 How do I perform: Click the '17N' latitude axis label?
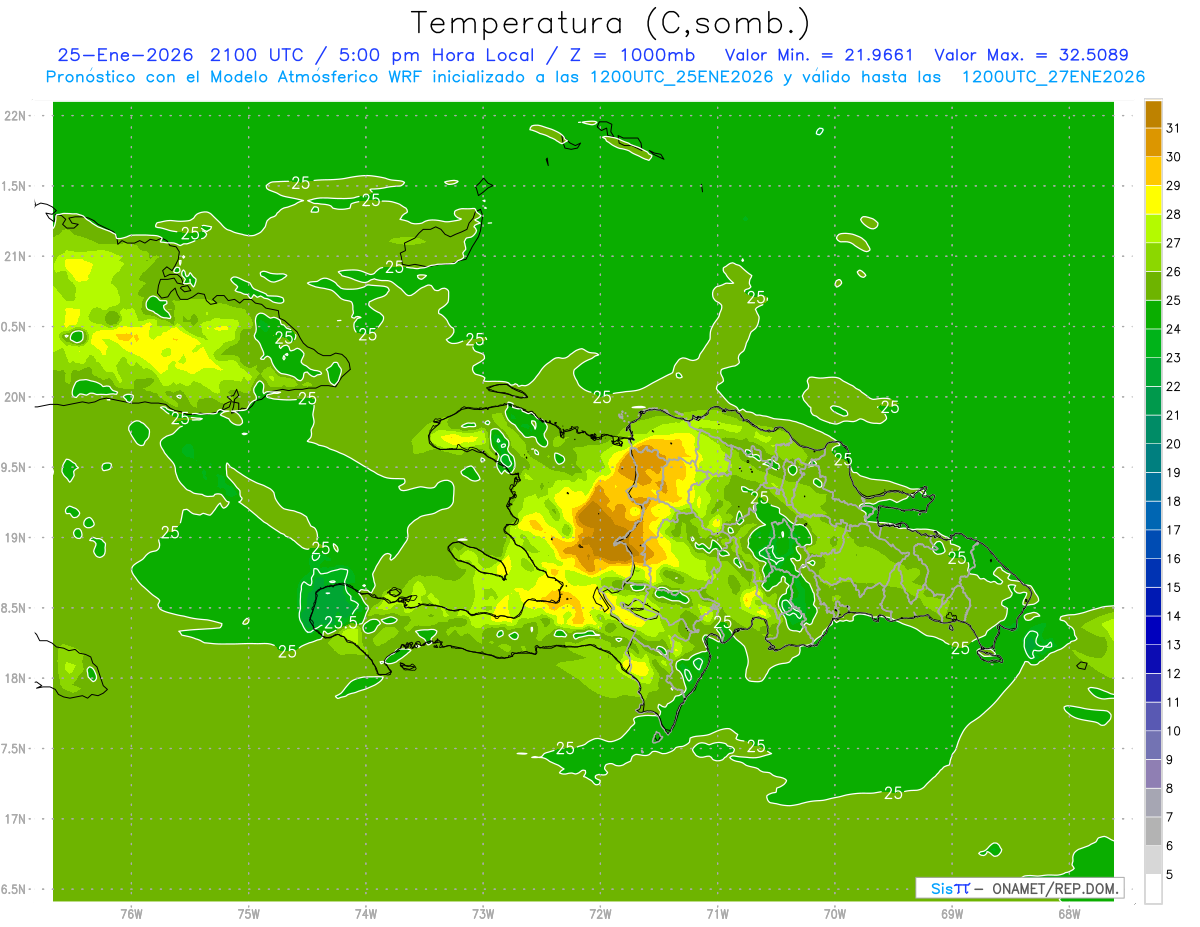(x=16, y=819)
